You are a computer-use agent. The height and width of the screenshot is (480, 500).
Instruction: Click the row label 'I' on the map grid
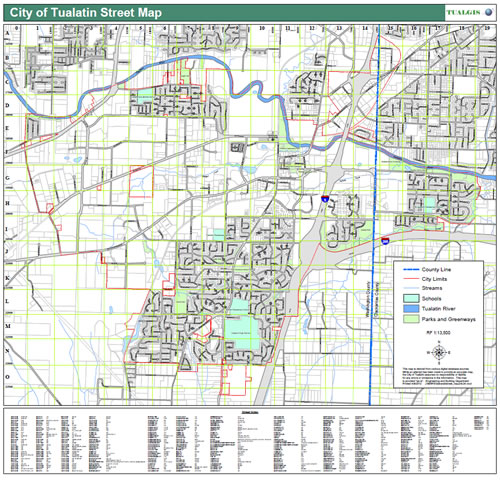(x=7, y=229)
